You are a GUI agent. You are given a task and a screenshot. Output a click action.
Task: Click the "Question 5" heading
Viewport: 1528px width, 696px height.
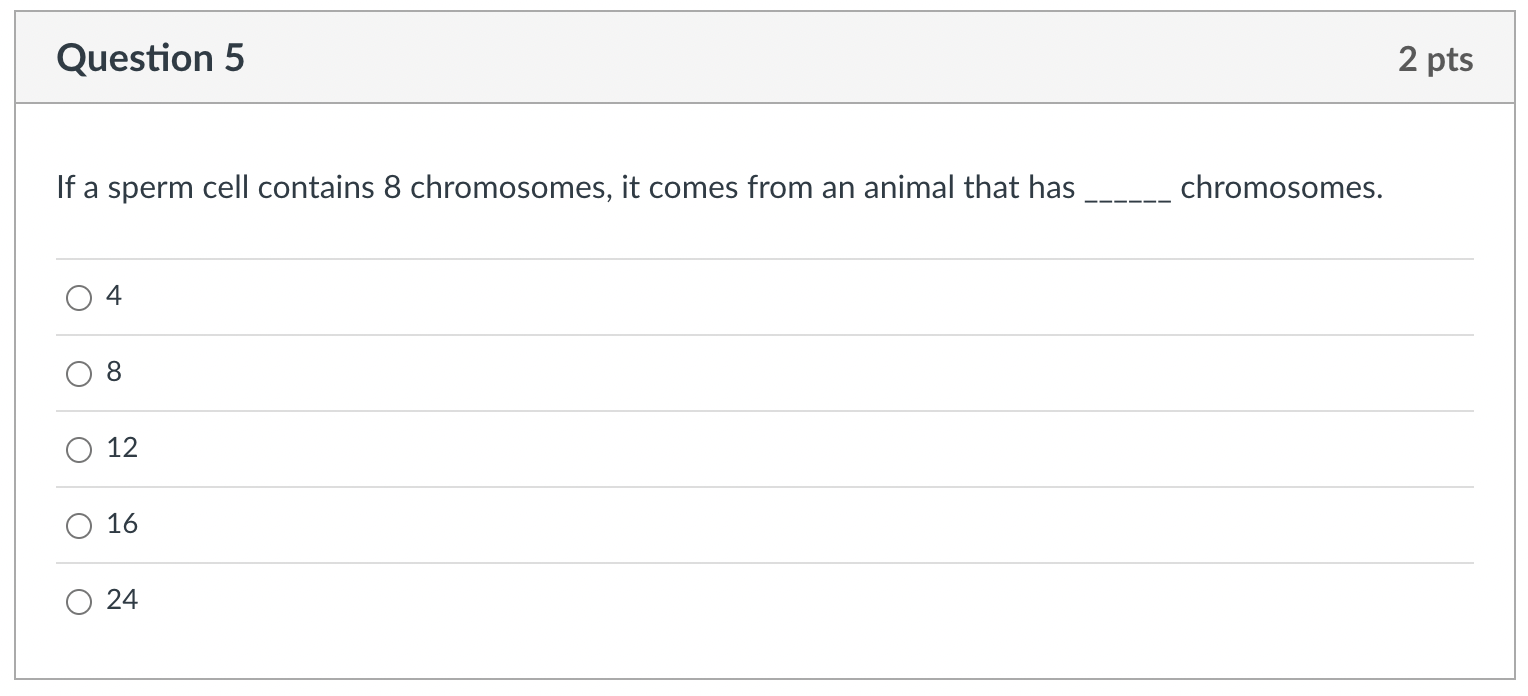[x=150, y=59]
